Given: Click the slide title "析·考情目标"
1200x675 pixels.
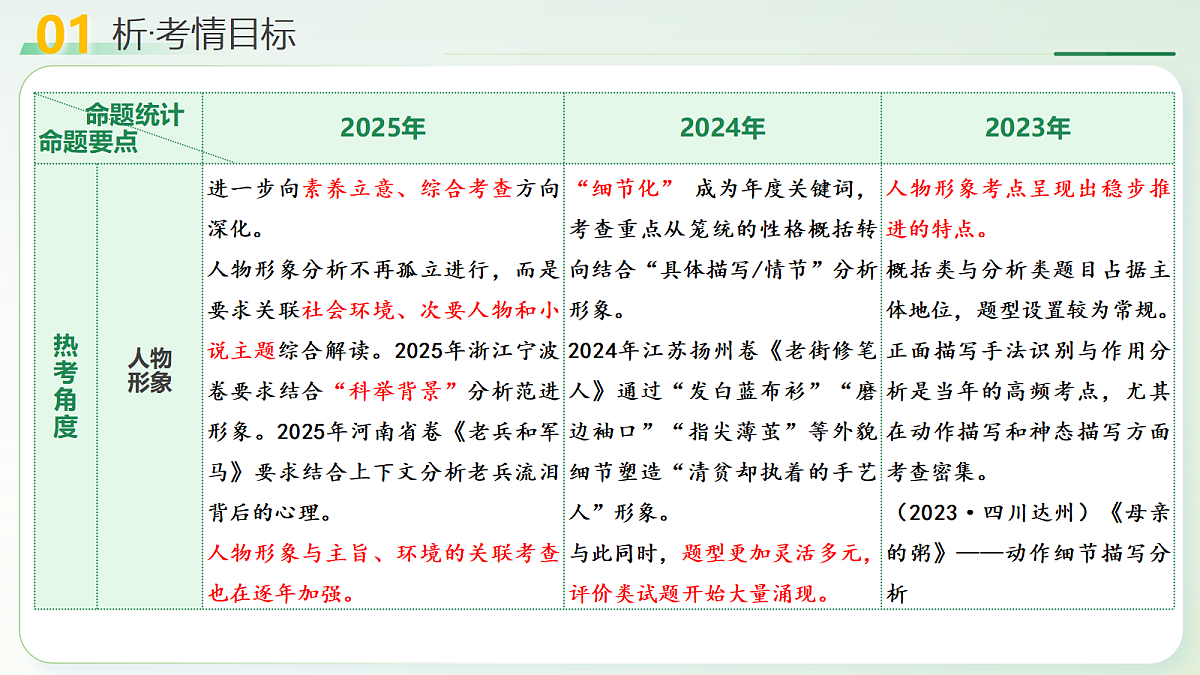Looking at the screenshot, I should [x=204, y=34].
